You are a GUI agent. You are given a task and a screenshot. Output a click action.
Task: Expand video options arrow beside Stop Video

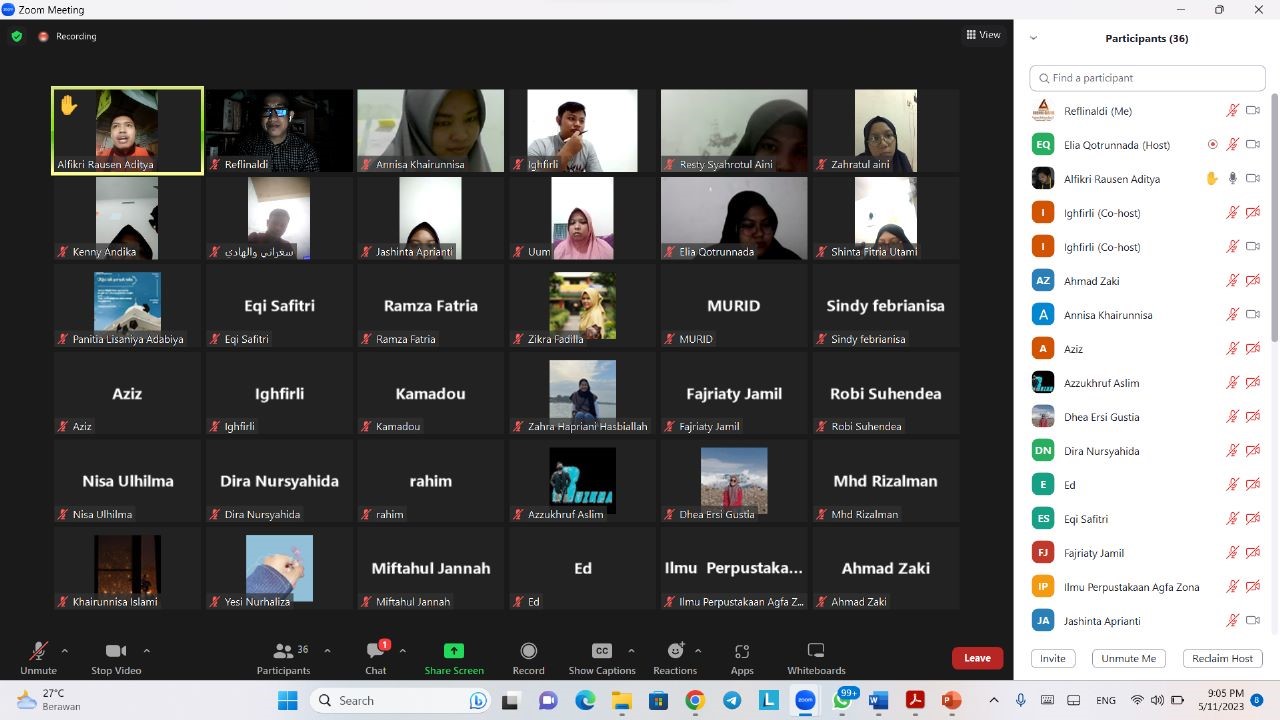[x=147, y=650]
